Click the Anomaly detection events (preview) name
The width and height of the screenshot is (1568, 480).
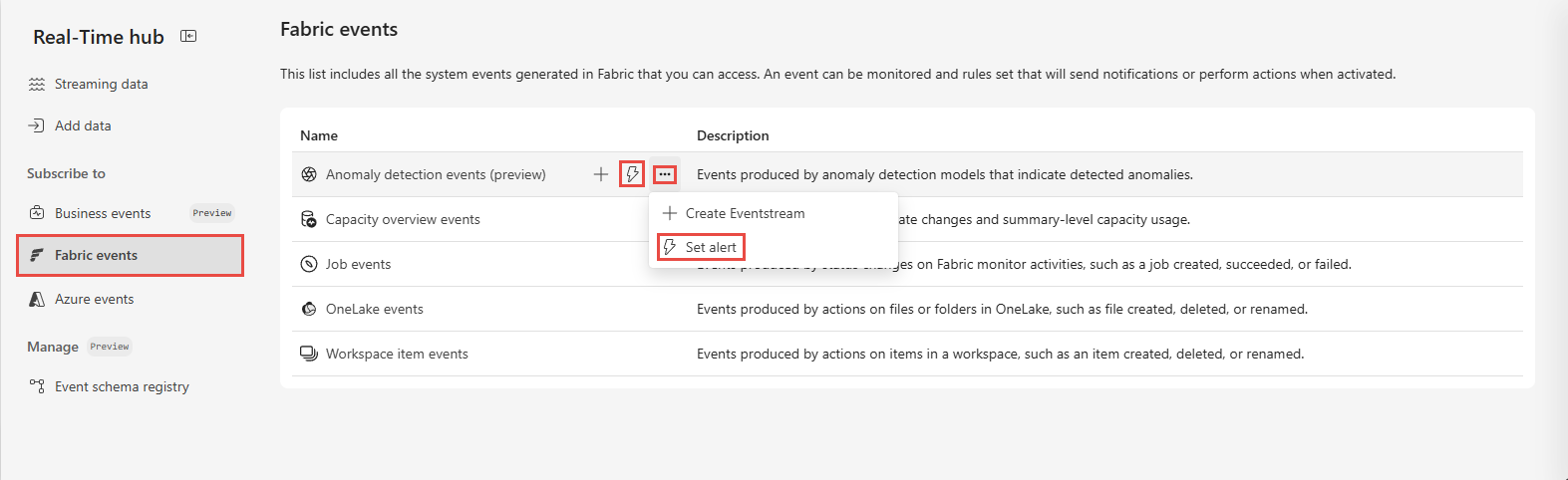coord(436,174)
